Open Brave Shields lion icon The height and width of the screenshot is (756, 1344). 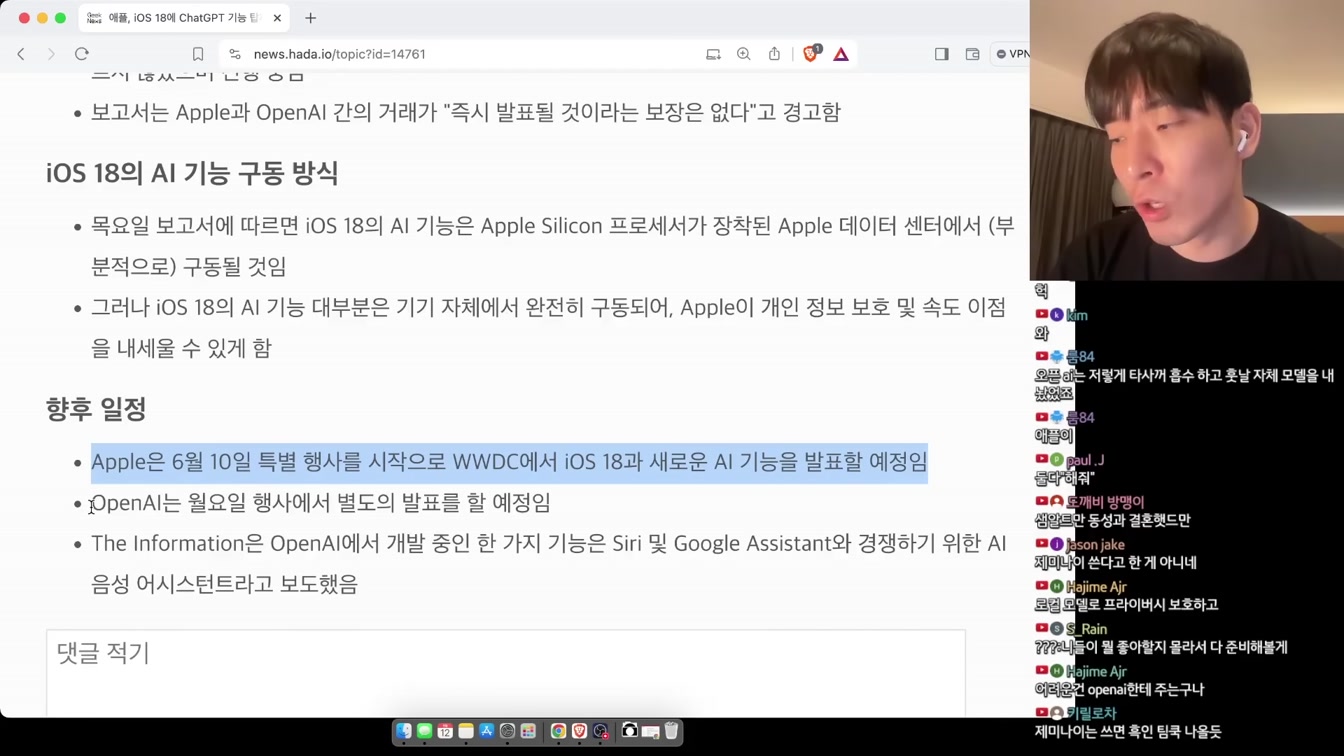tap(811, 53)
